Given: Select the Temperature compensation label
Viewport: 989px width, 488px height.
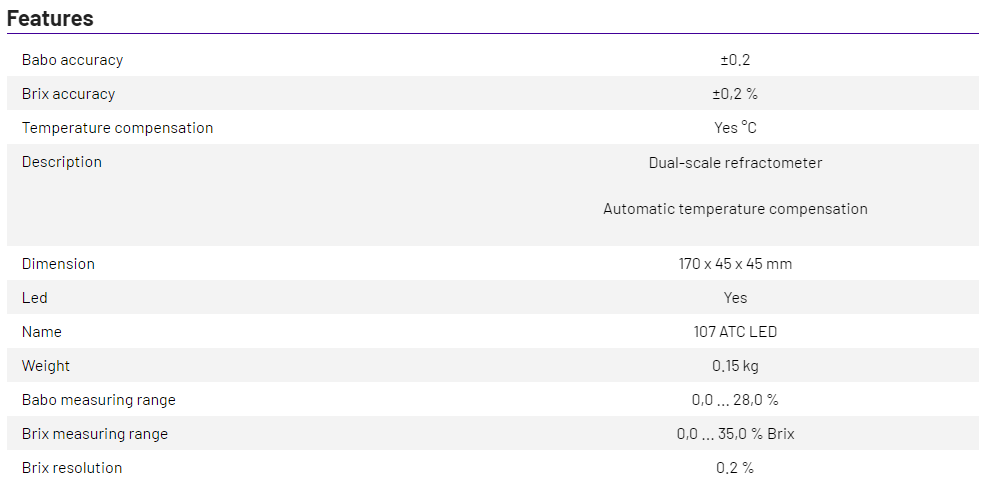Looking at the screenshot, I should click(117, 128).
